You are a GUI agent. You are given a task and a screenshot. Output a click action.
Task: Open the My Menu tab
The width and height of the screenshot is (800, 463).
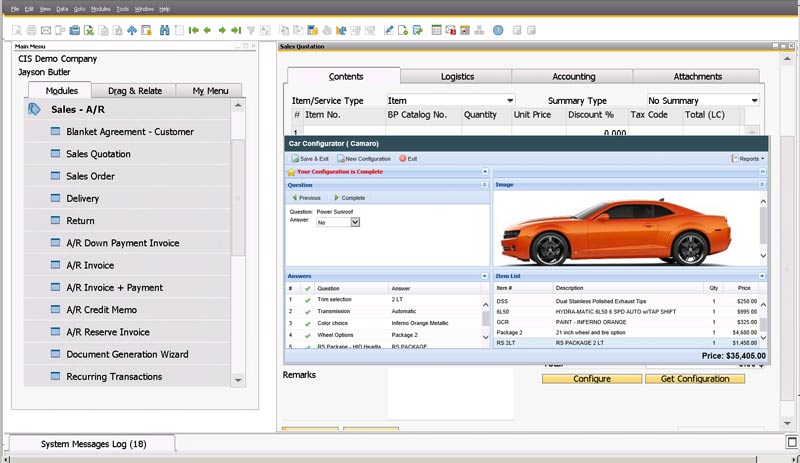210,91
